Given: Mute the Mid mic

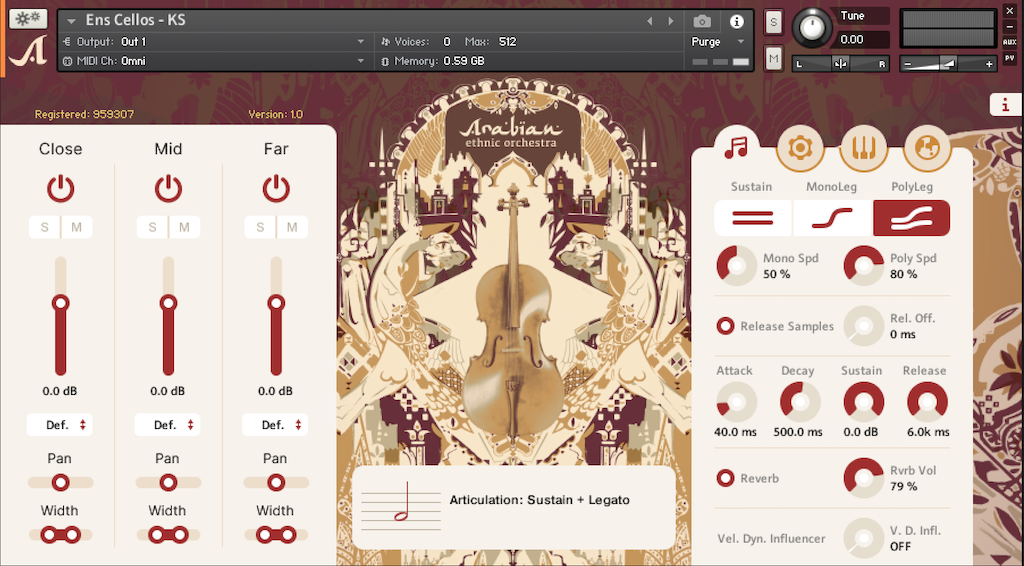Looking at the screenshot, I should pos(184,227).
